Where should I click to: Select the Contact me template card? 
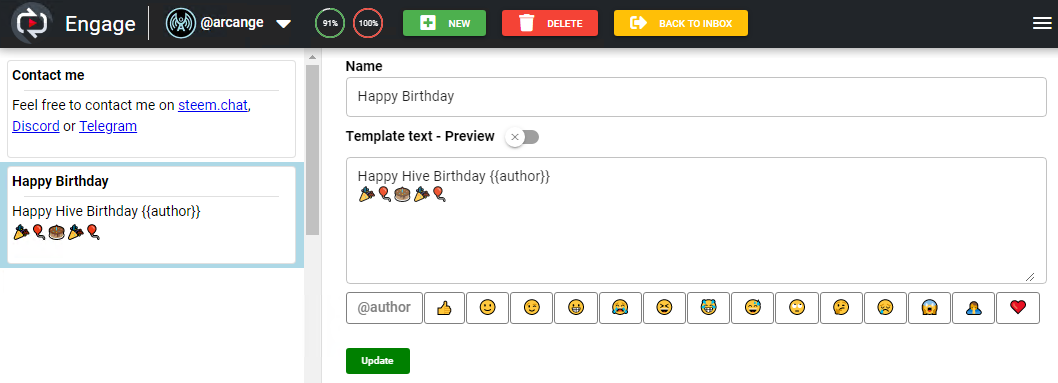(151, 109)
